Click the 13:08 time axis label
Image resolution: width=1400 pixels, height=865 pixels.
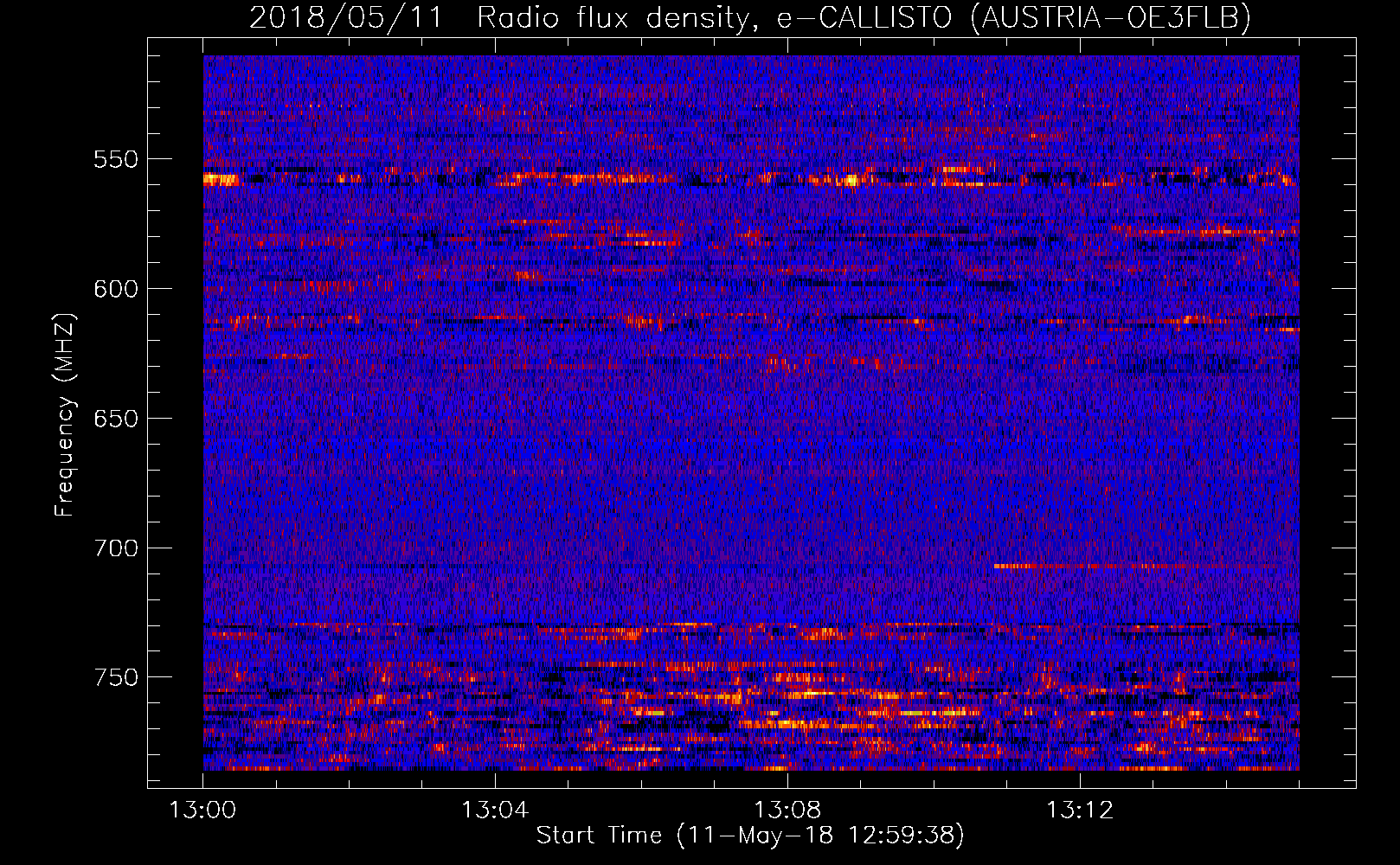tap(787, 811)
